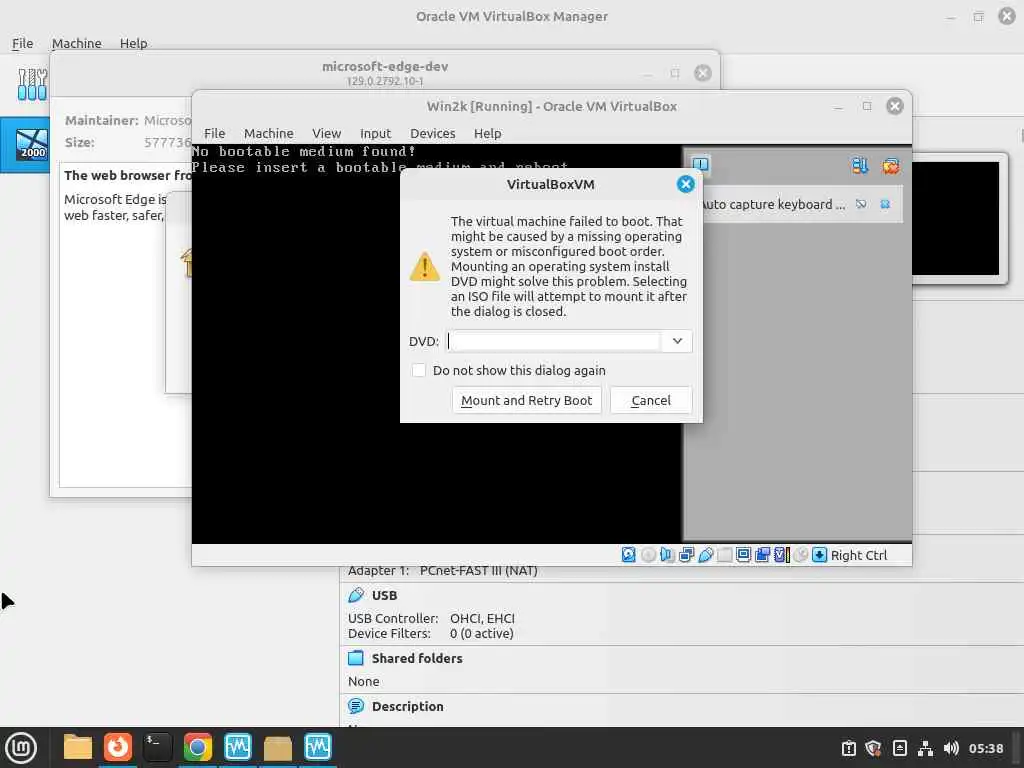Open the Devices menu in VM window
The width and height of the screenshot is (1024, 768).
point(432,133)
